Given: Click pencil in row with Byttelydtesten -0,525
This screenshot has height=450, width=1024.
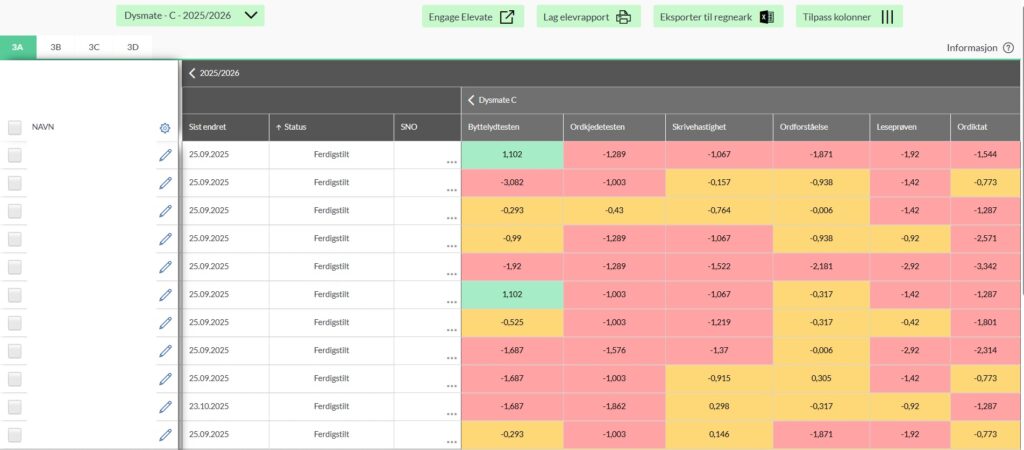Looking at the screenshot, I should point(165,323).
